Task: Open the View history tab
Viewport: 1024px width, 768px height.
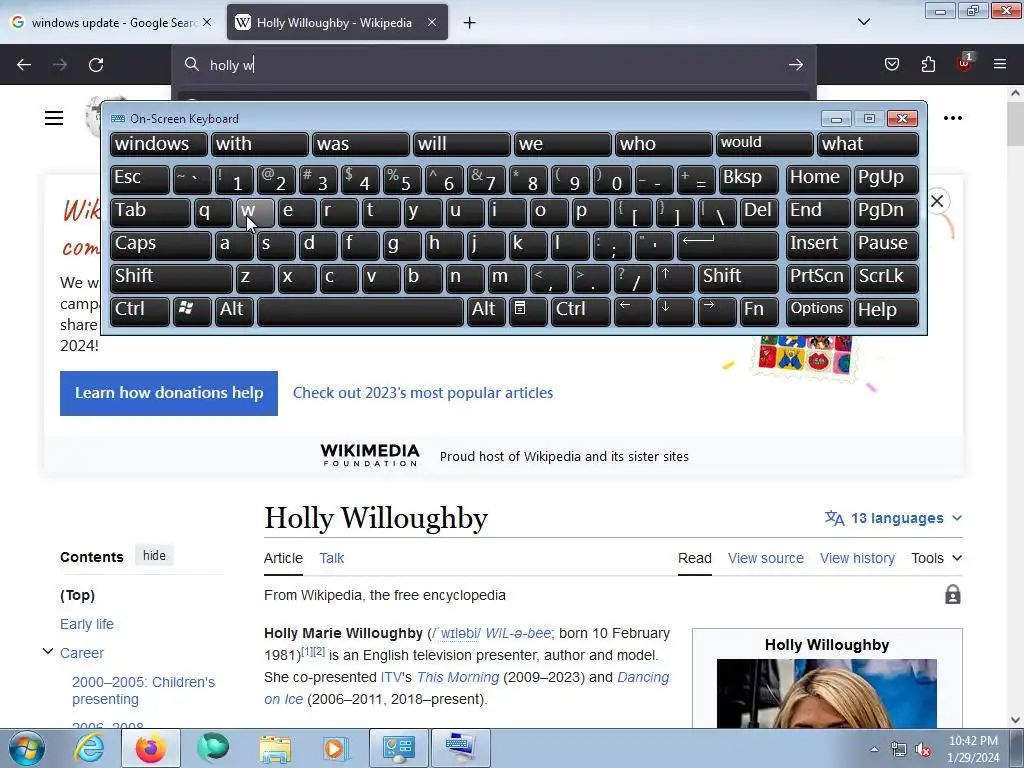Action: pos(857,558)
